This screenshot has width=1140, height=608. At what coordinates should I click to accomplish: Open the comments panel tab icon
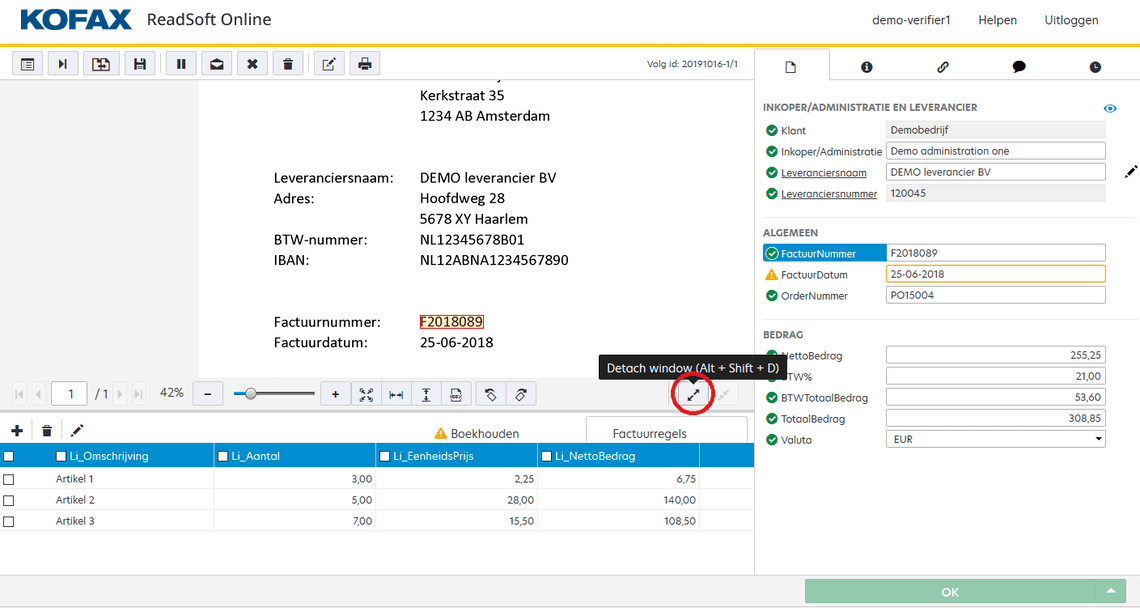tap(1019, 67)
